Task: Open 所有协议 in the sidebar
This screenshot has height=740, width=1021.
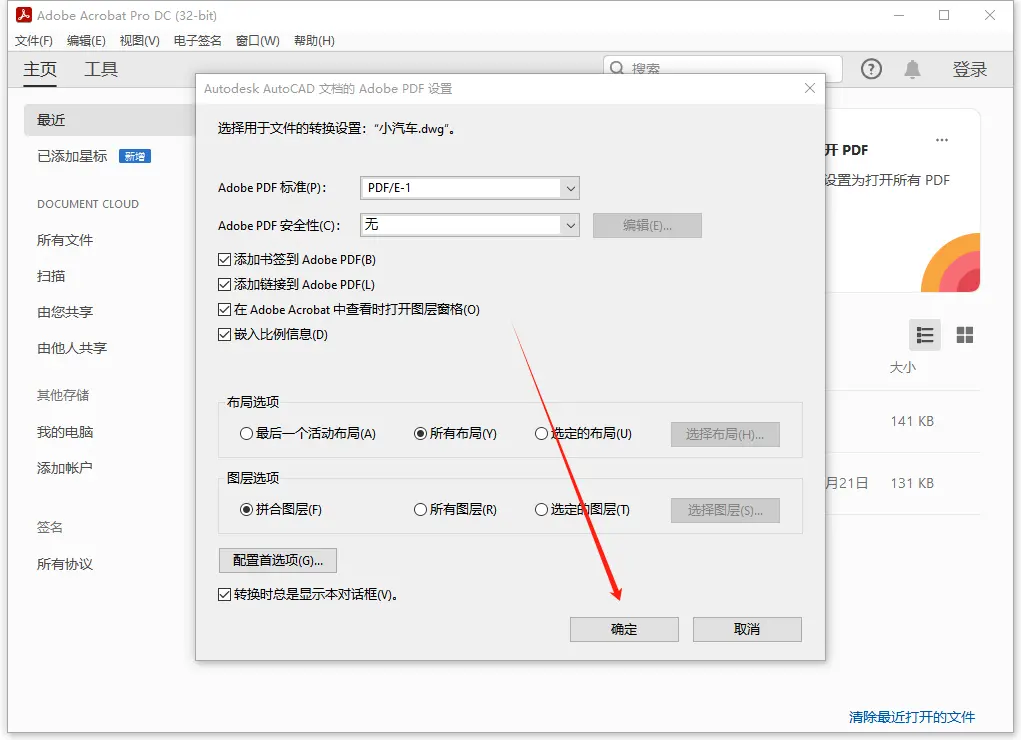Action: pos(65,564)
